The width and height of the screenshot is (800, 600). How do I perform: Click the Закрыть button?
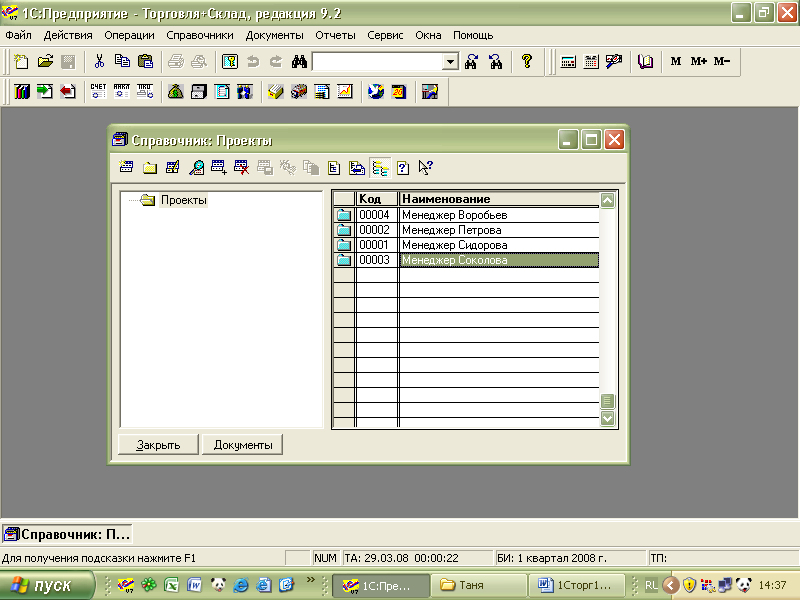[x=158, y=445]
